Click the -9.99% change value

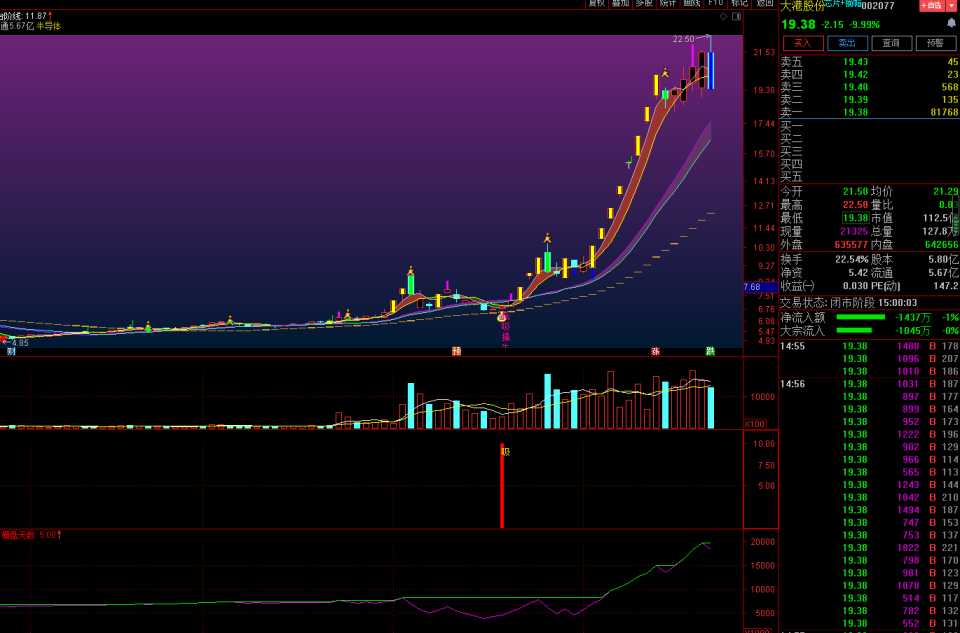pos(866,25)
